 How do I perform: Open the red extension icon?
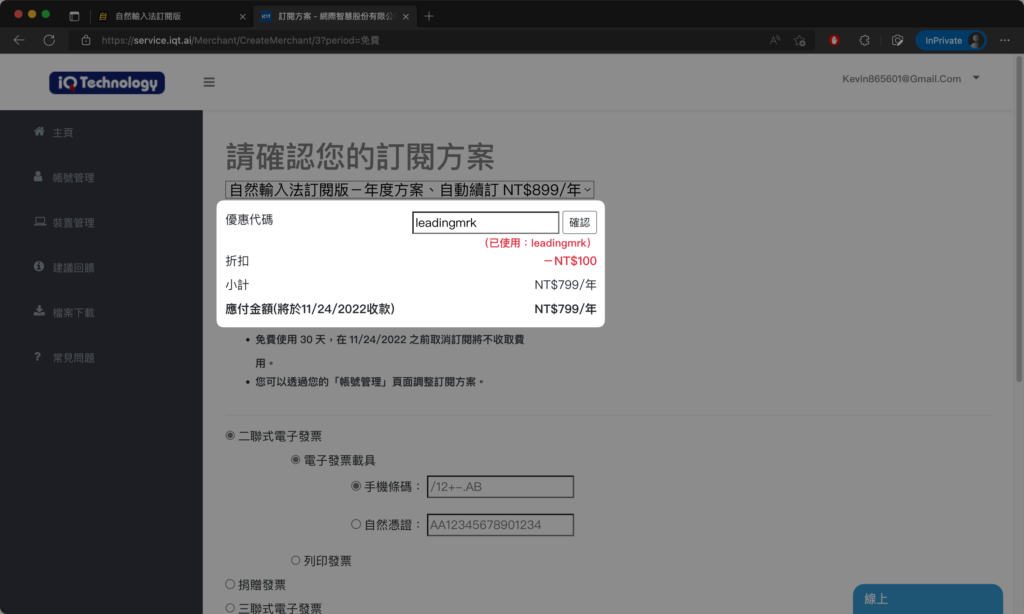coord(834,40)
